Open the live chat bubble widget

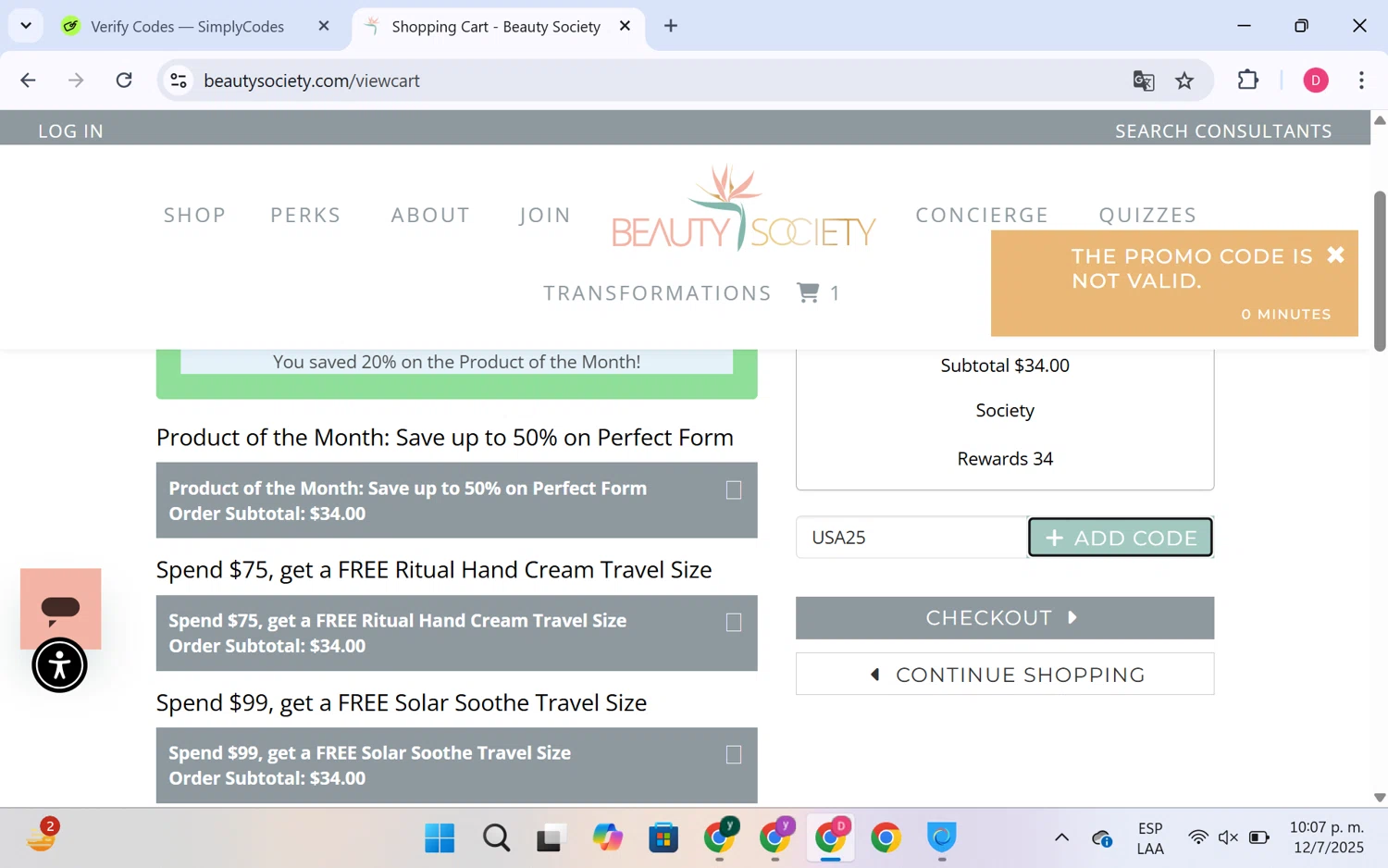(61, 609)
